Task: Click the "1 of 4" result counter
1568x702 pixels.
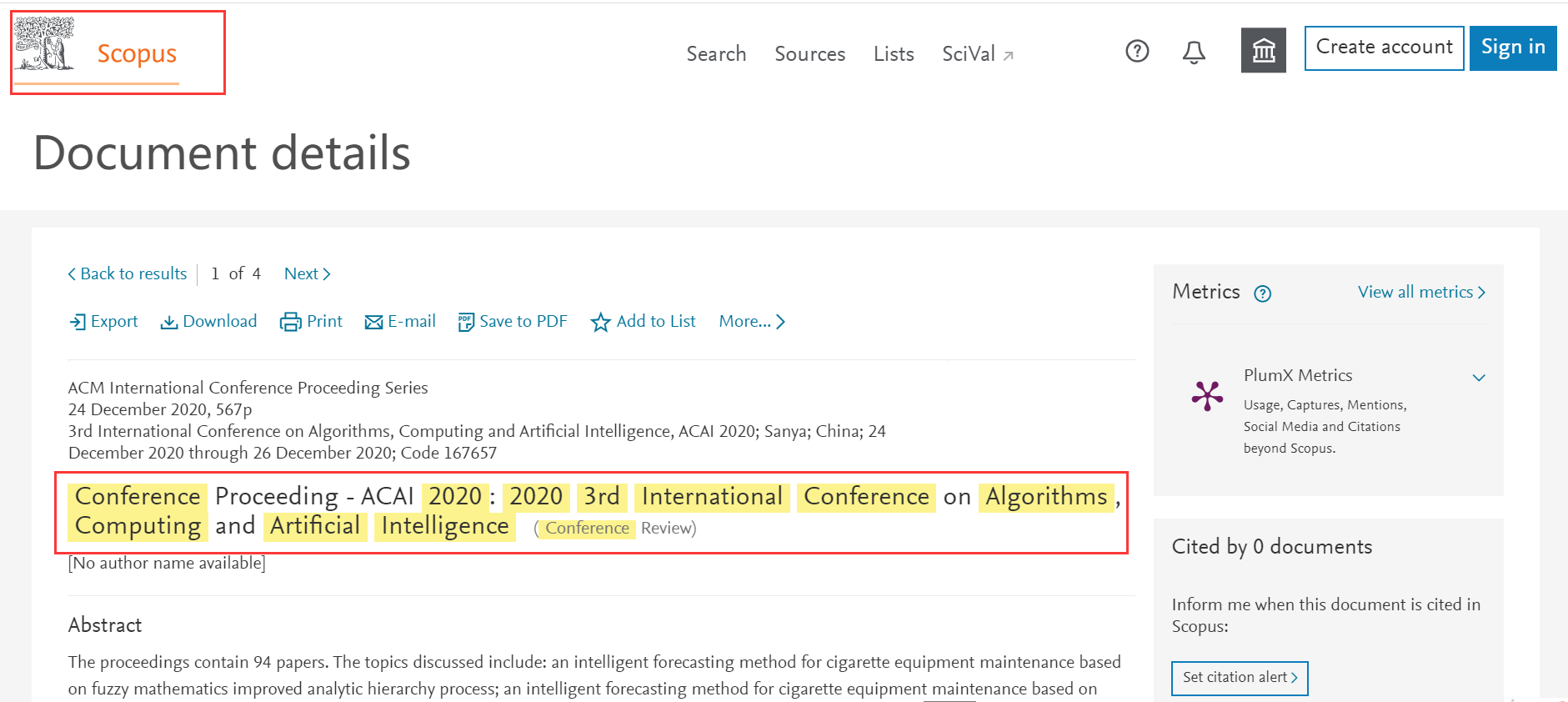Action: click(x=236, y=273)
